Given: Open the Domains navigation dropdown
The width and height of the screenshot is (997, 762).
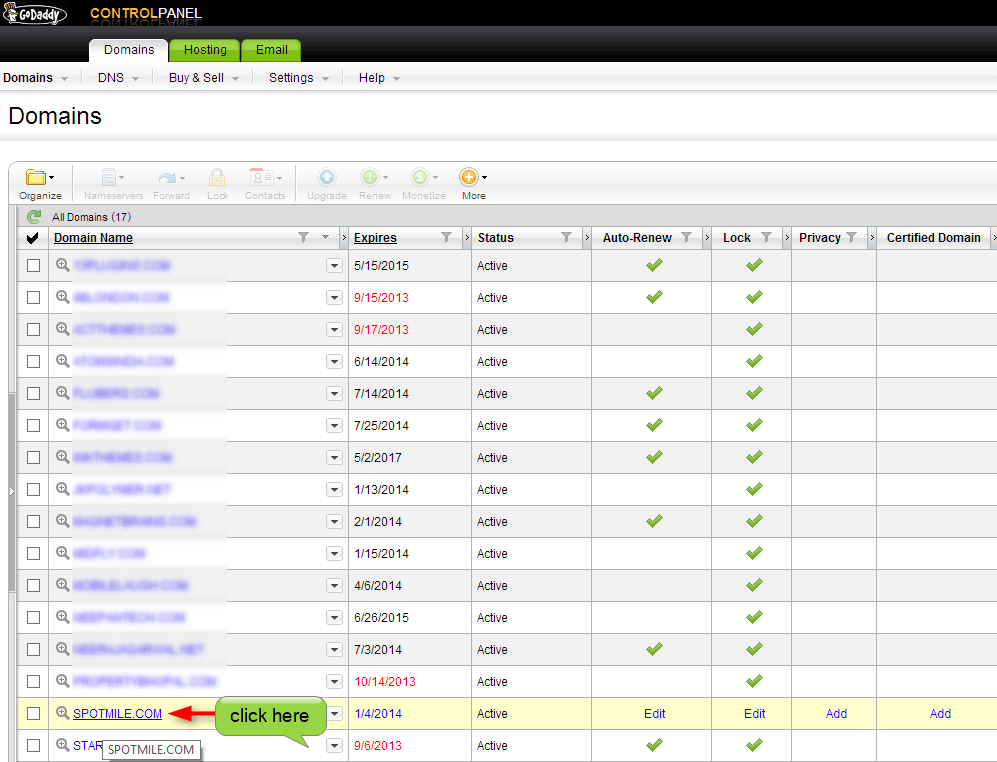Looking at the screenshot, I should (36, 78).
